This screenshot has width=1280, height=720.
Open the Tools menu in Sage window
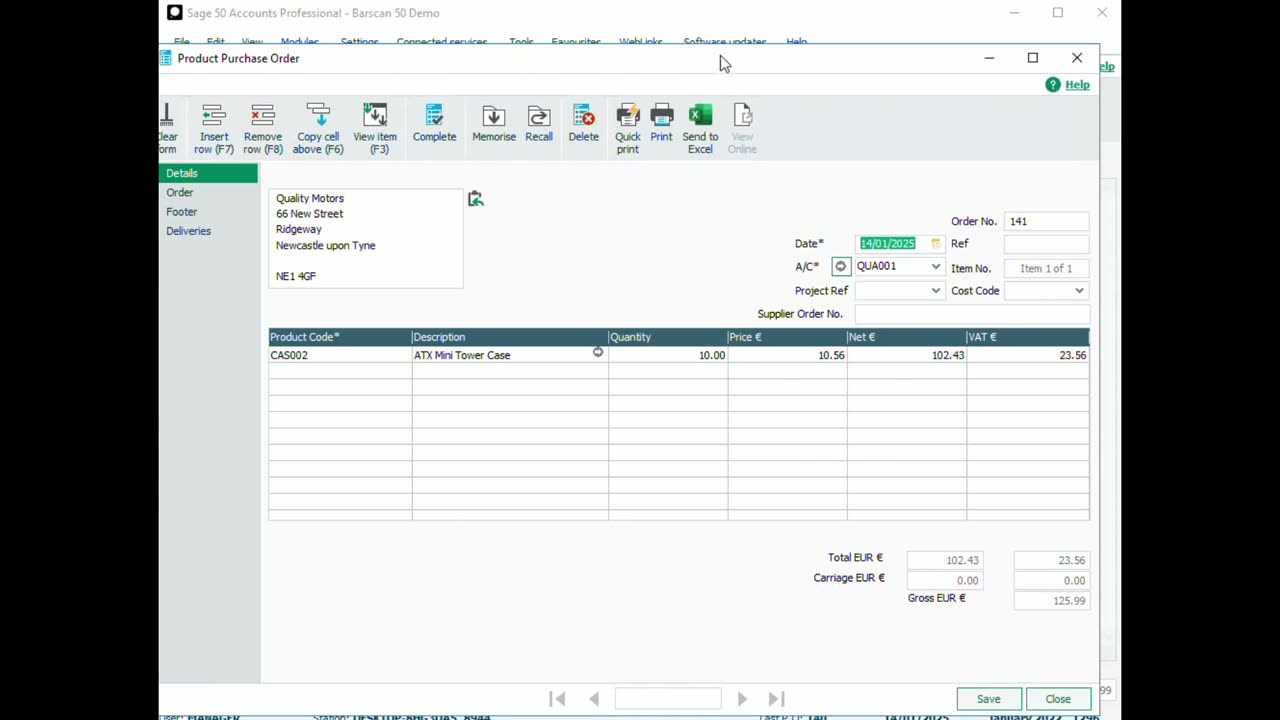[521, 42]
